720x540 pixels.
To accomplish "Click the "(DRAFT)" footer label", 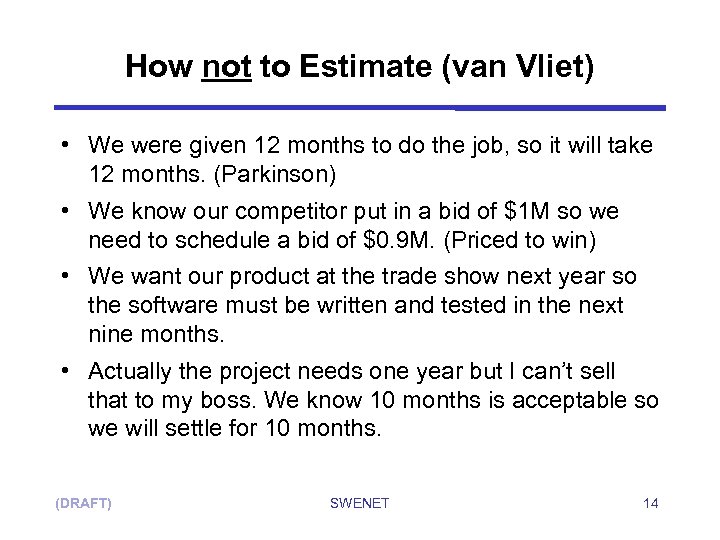I will click(x=83, y=503).
